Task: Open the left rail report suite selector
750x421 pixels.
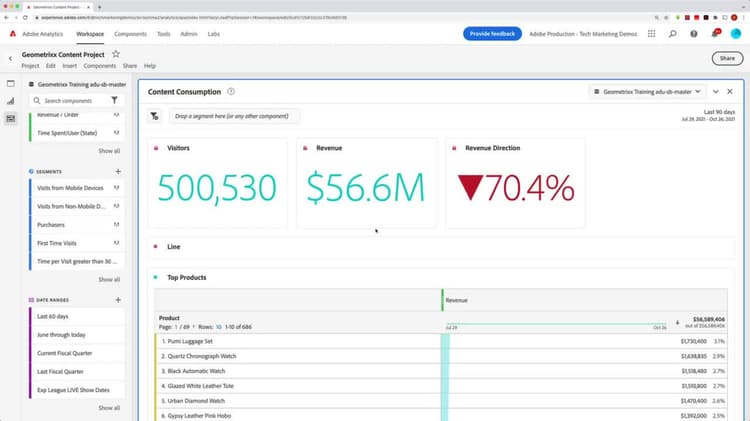Action: (77, 84)
